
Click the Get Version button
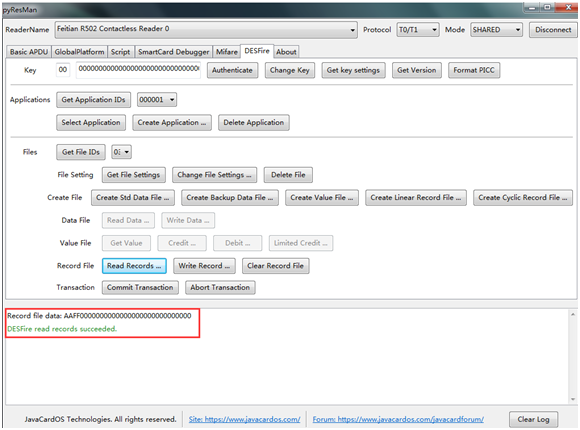tap(417, 70)
